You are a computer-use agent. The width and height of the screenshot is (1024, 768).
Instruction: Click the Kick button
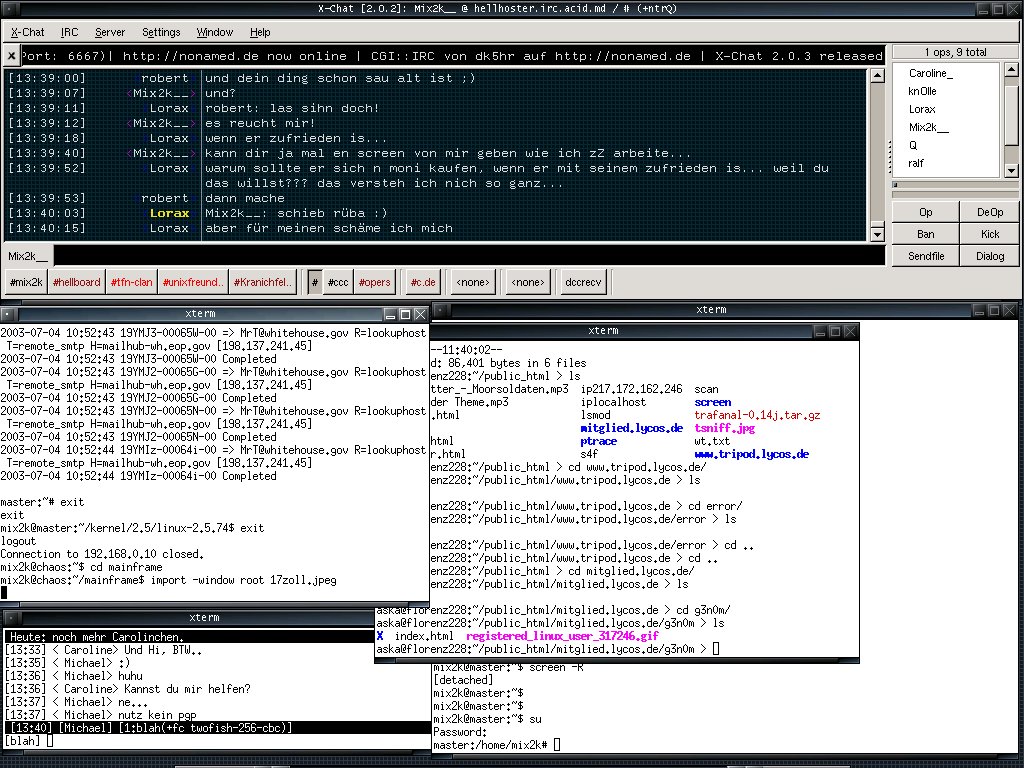(x=989, y=234)
